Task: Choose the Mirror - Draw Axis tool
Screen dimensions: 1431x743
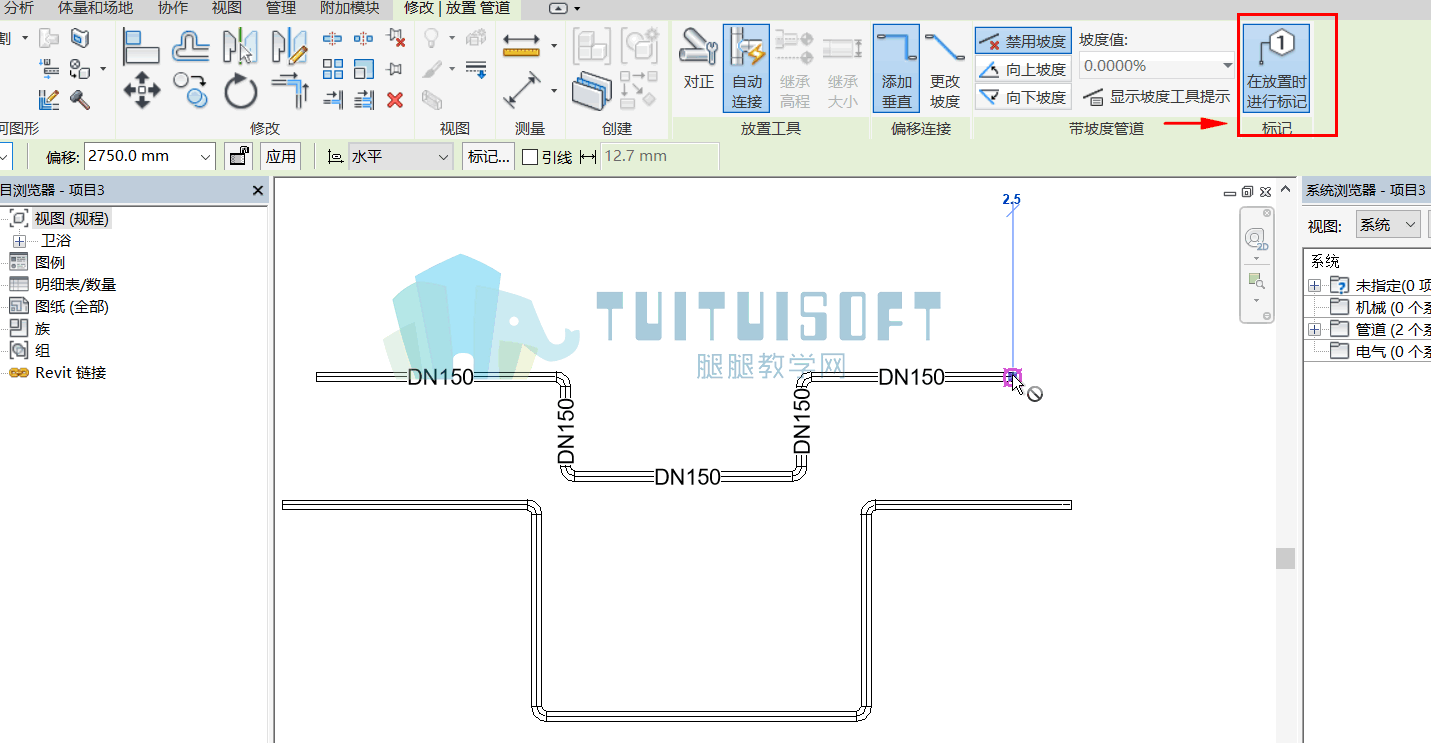Action: click(x=290, y=46)
